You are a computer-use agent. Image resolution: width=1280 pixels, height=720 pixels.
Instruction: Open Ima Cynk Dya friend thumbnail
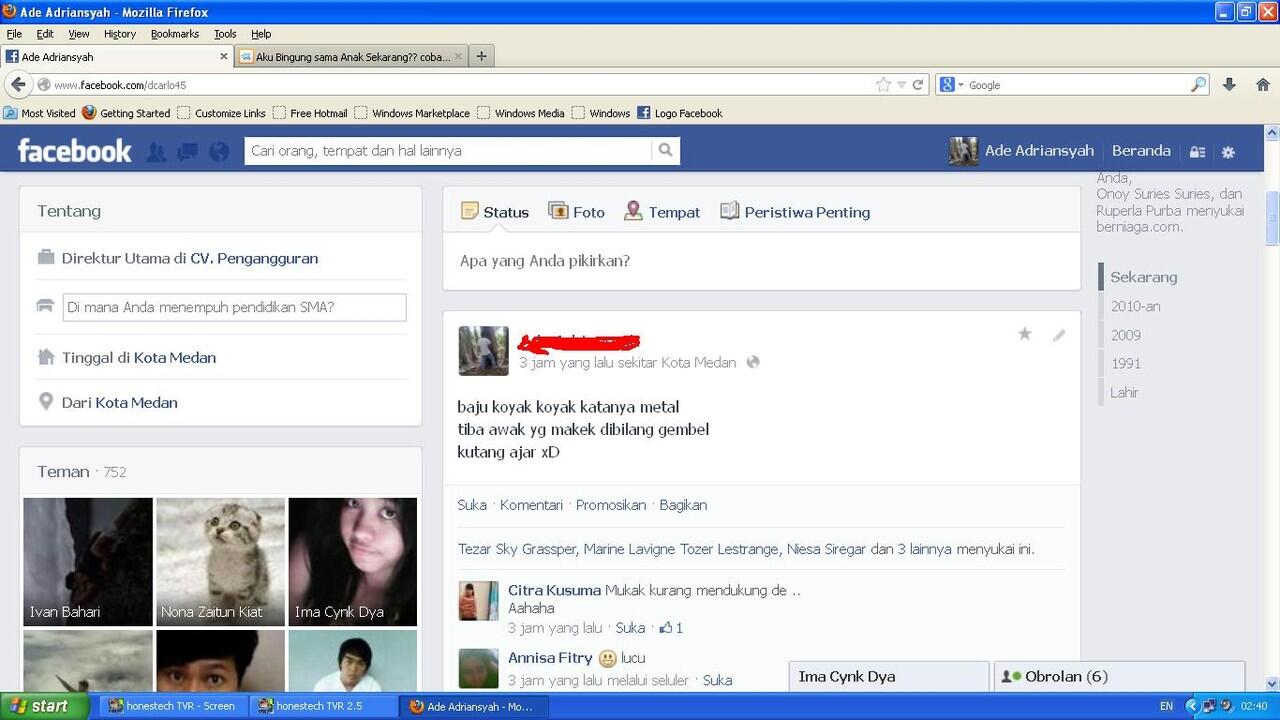353,562
